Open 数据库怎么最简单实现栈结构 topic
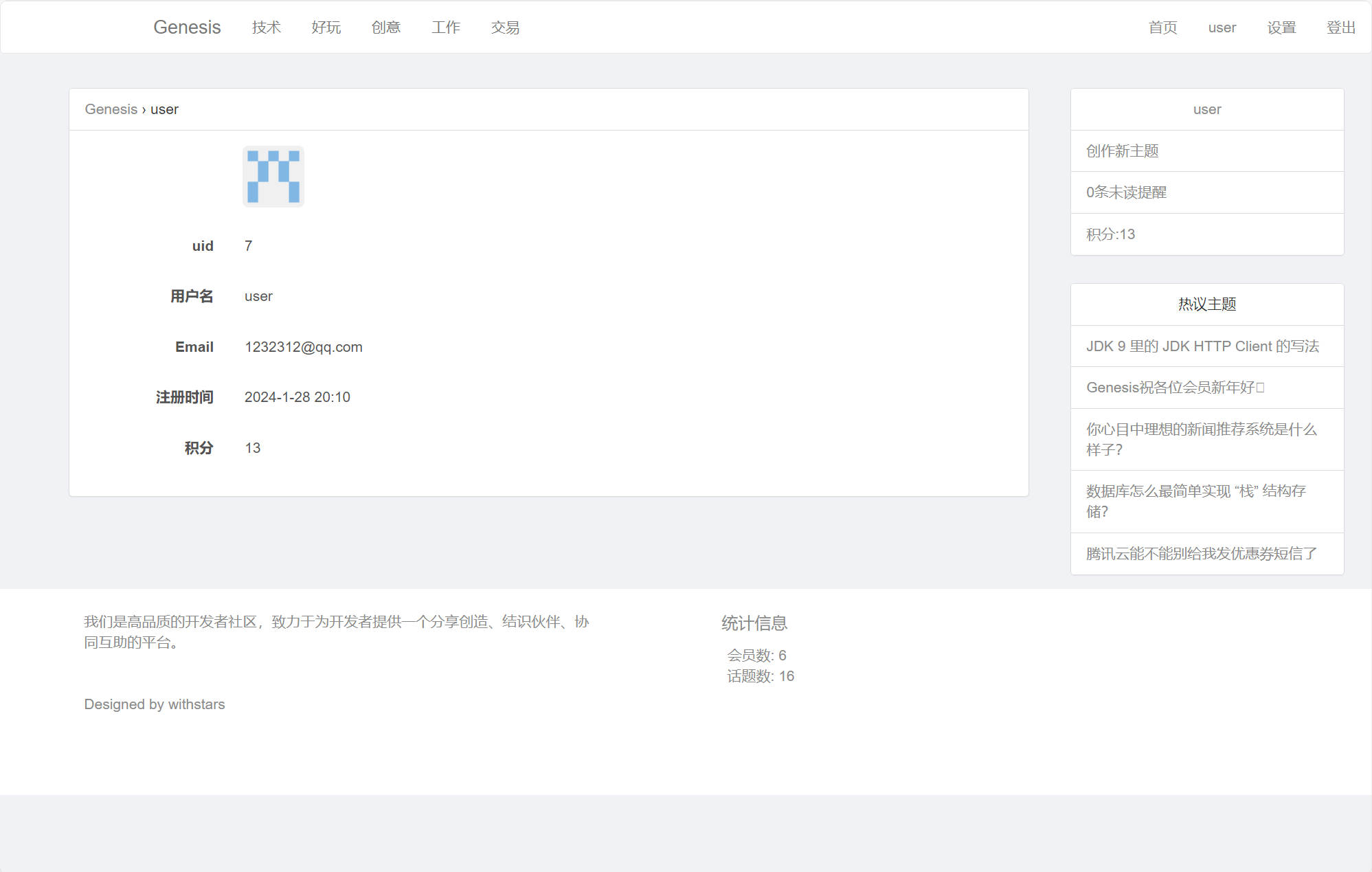Screen dimensions: 1372x872 [1195, 501]
